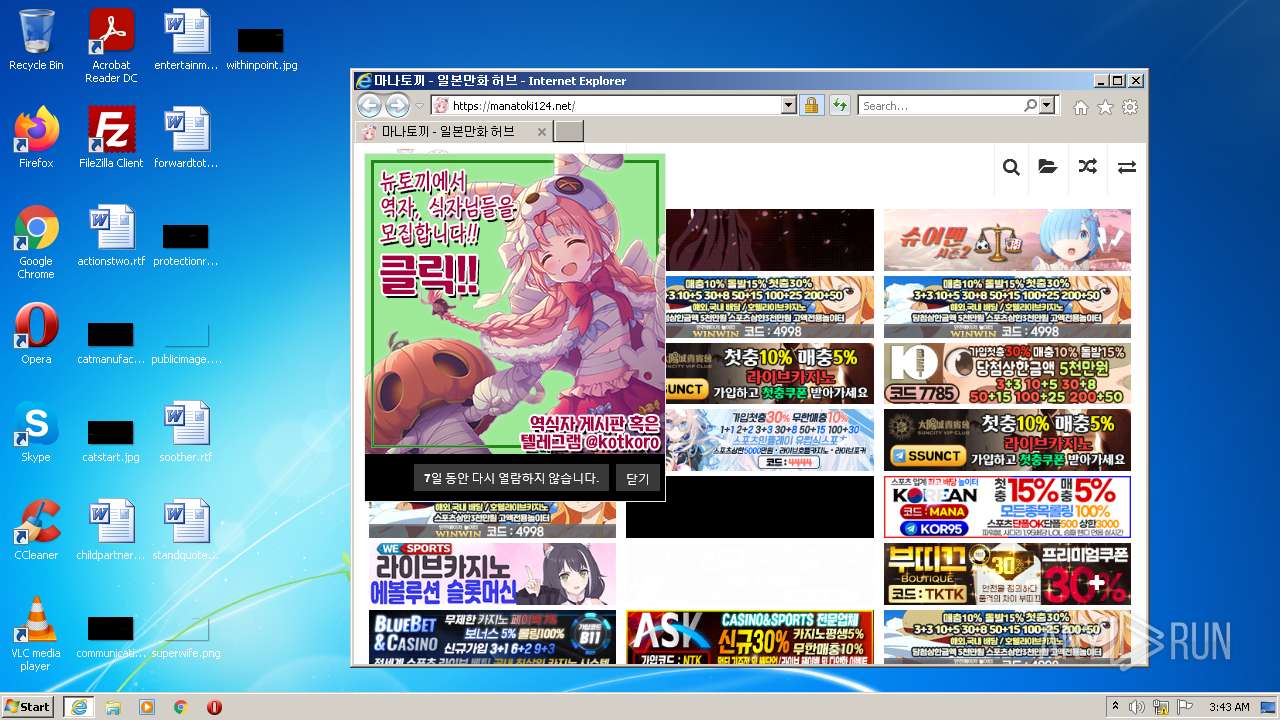Click the action center flag tray icon
Image resolution: width=1280 pixels, height=720 pixels.
(1185, 707)
